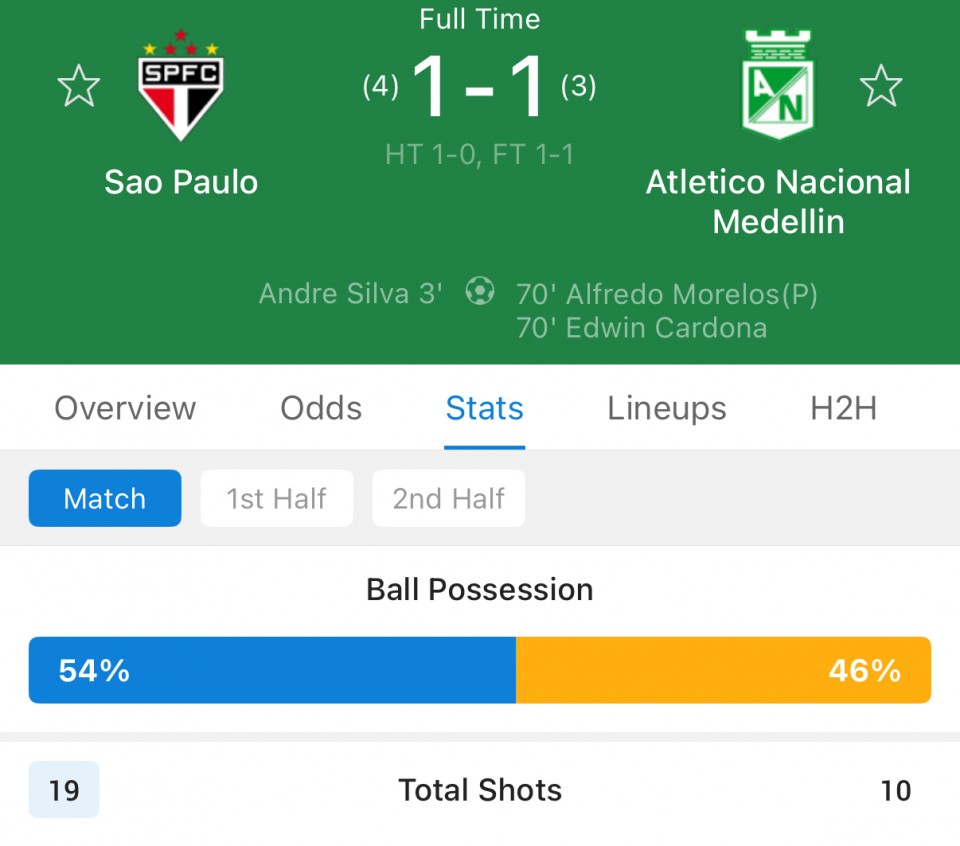
Task: Click the Andre Silva 3' goal entry
Action: pyautogui.click(x=350, y=294)
